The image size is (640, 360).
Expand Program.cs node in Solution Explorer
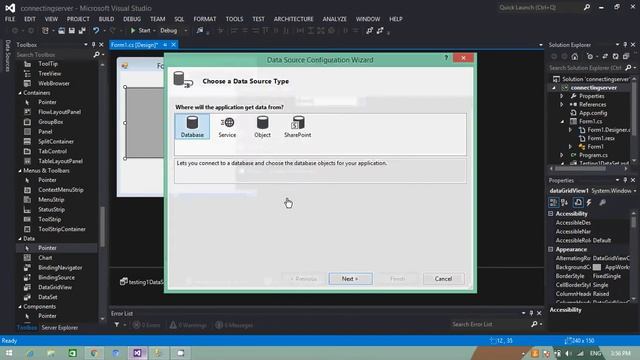(562, 155)
